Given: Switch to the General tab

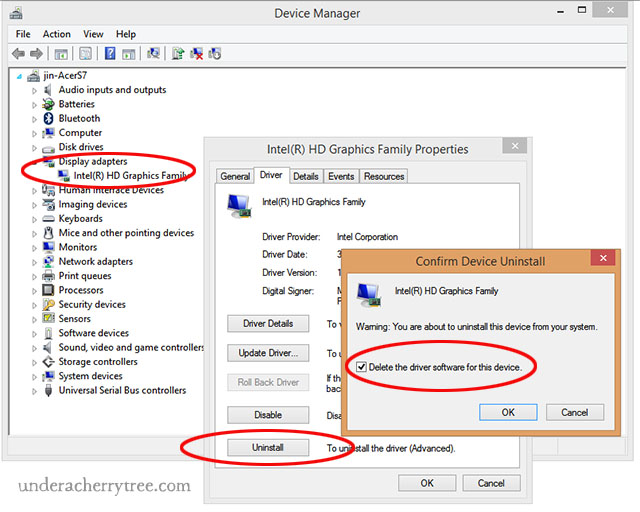Looking at the screenshot, I should (x=235, y=176).
